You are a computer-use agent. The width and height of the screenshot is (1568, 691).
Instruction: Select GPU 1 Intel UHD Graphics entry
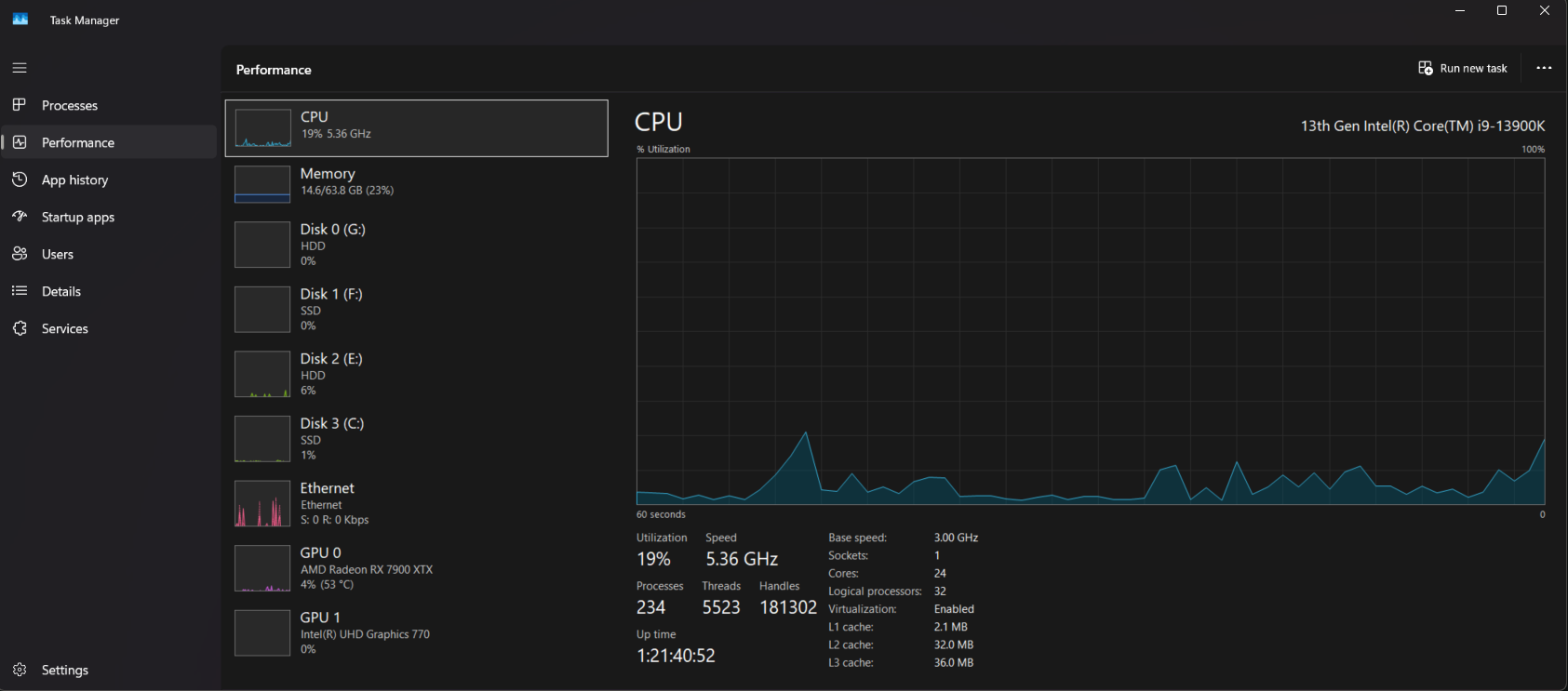pos(416,632)
